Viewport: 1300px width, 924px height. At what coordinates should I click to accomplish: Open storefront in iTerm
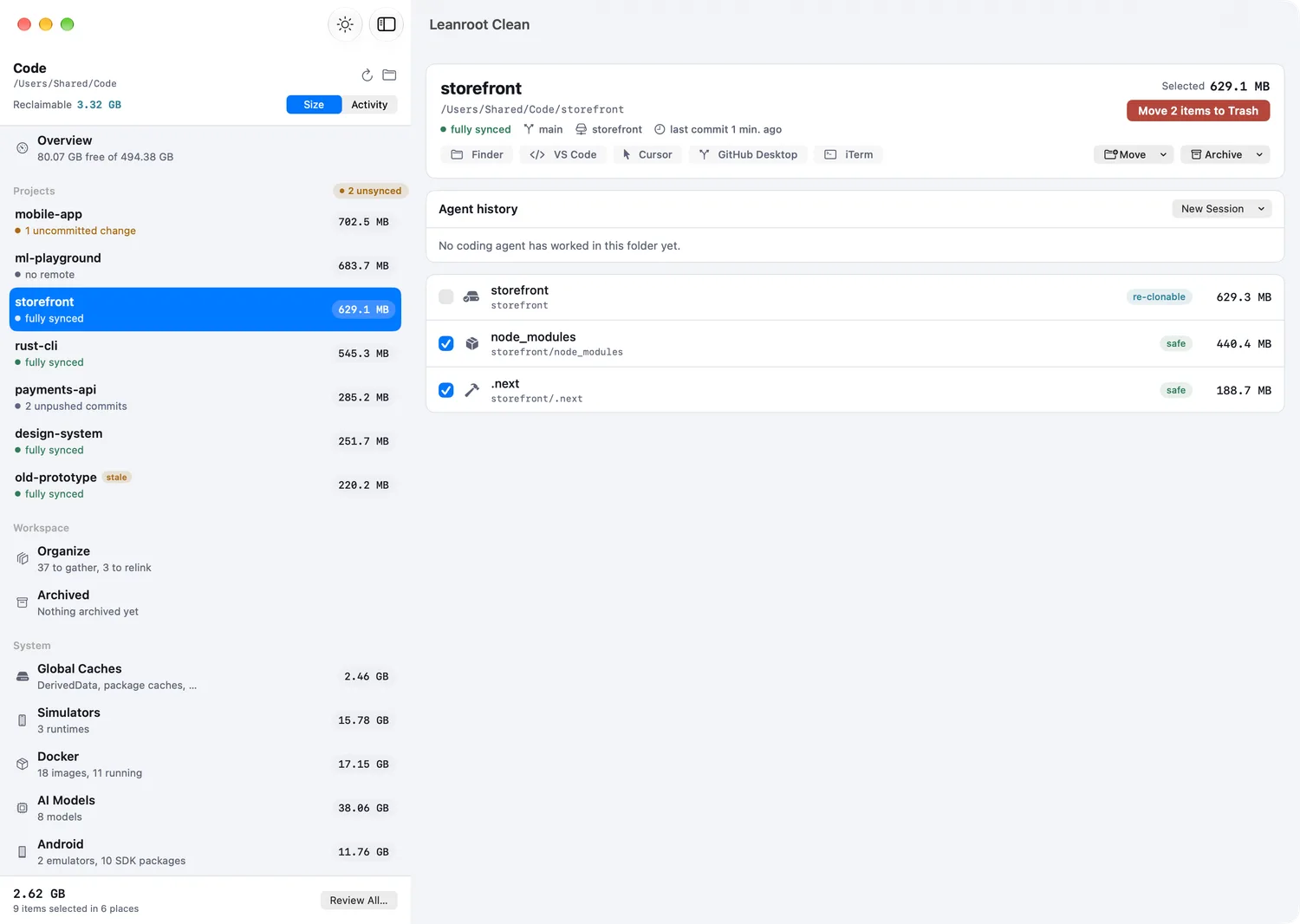tap(848, 154)
